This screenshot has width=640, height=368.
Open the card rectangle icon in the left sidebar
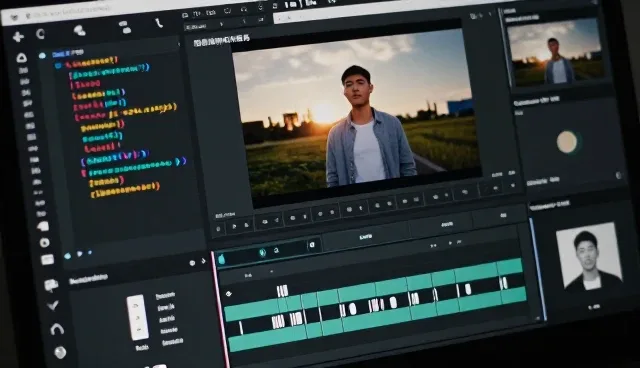(47, 259)
